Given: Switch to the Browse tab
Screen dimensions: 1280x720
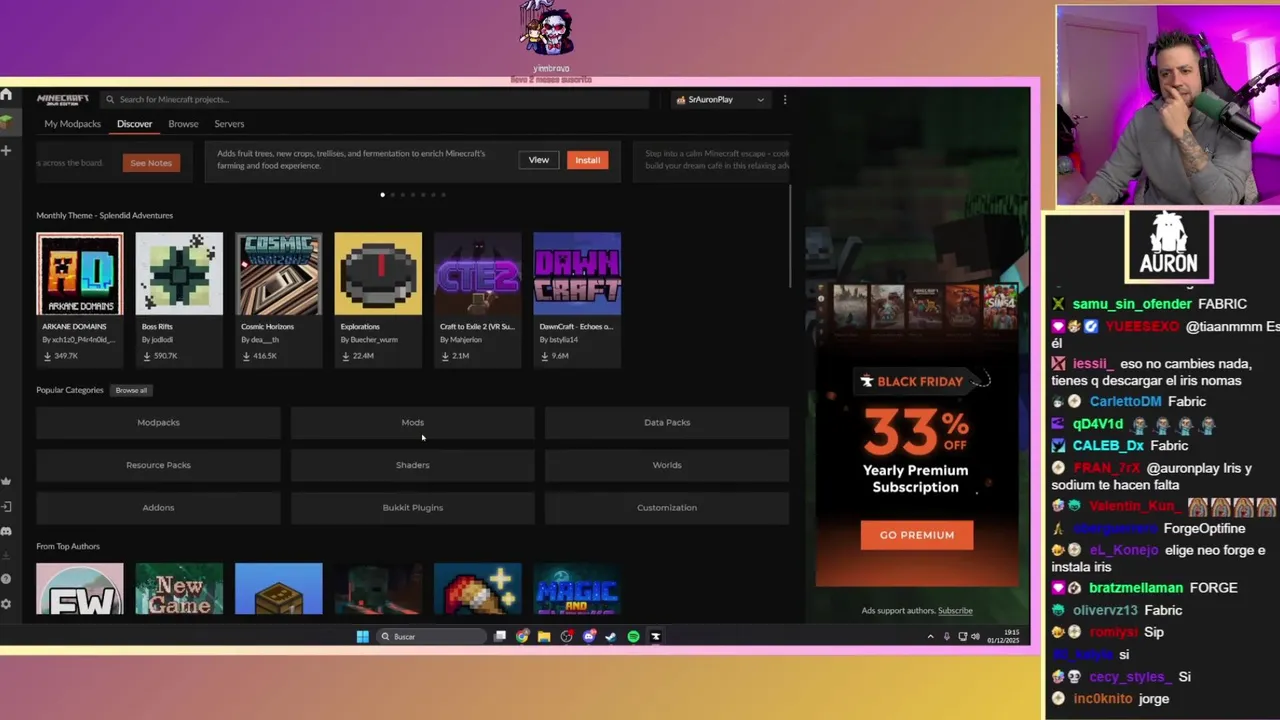Looking at the screenshot, I should click(x=183, y=124).
